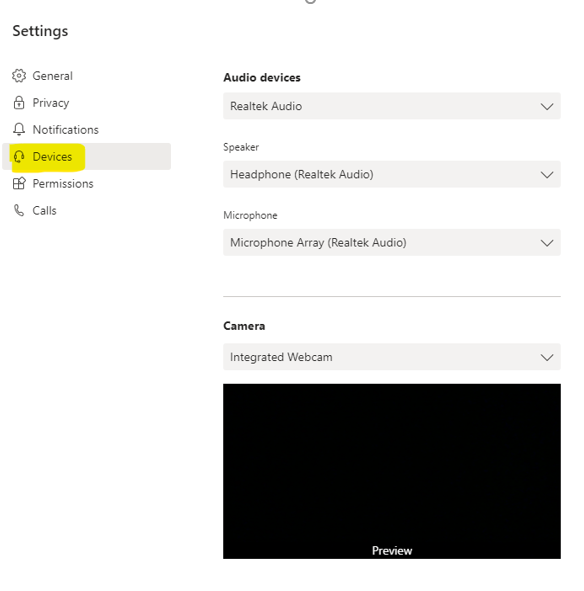Open the Realtek Audio devices dropdown
The width and height of the screenshot is (584, 591).
[392, 106]
